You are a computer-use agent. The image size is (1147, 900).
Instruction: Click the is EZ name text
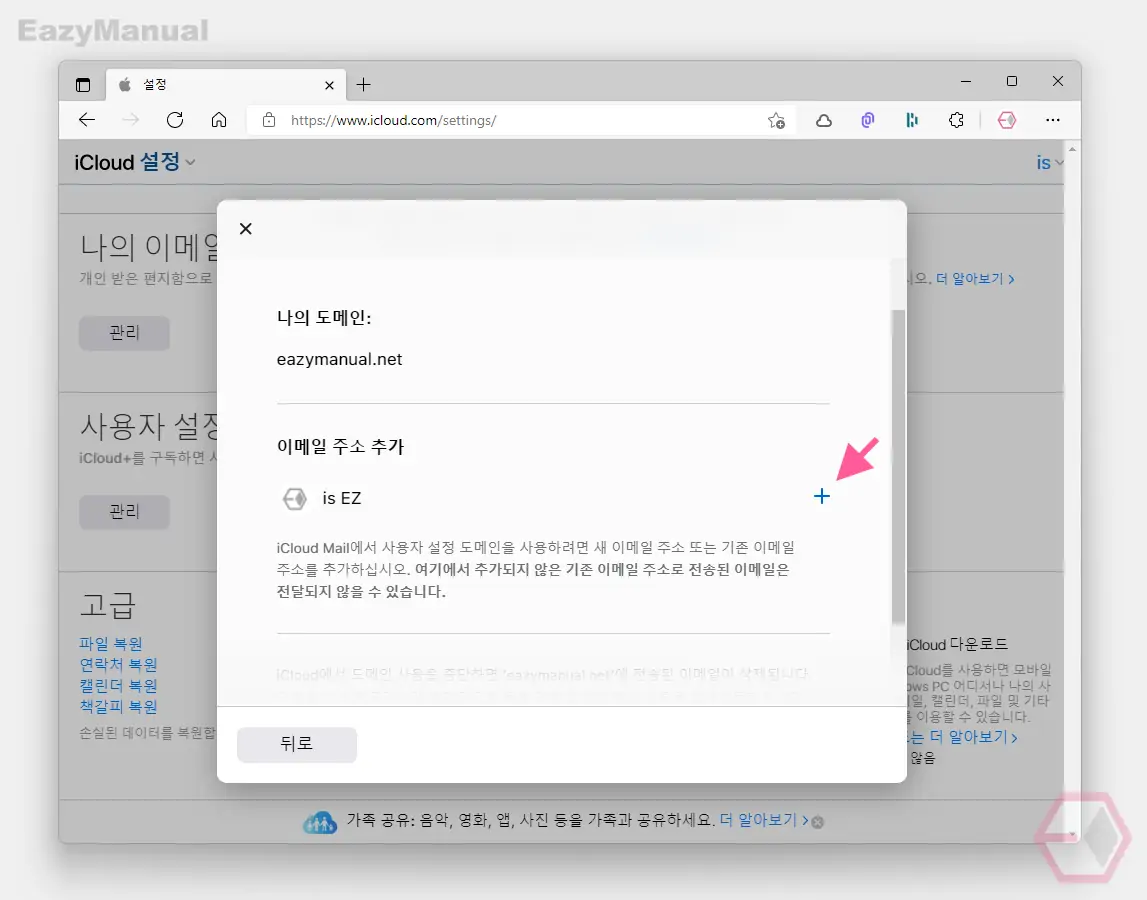click(x=342, y=498)
